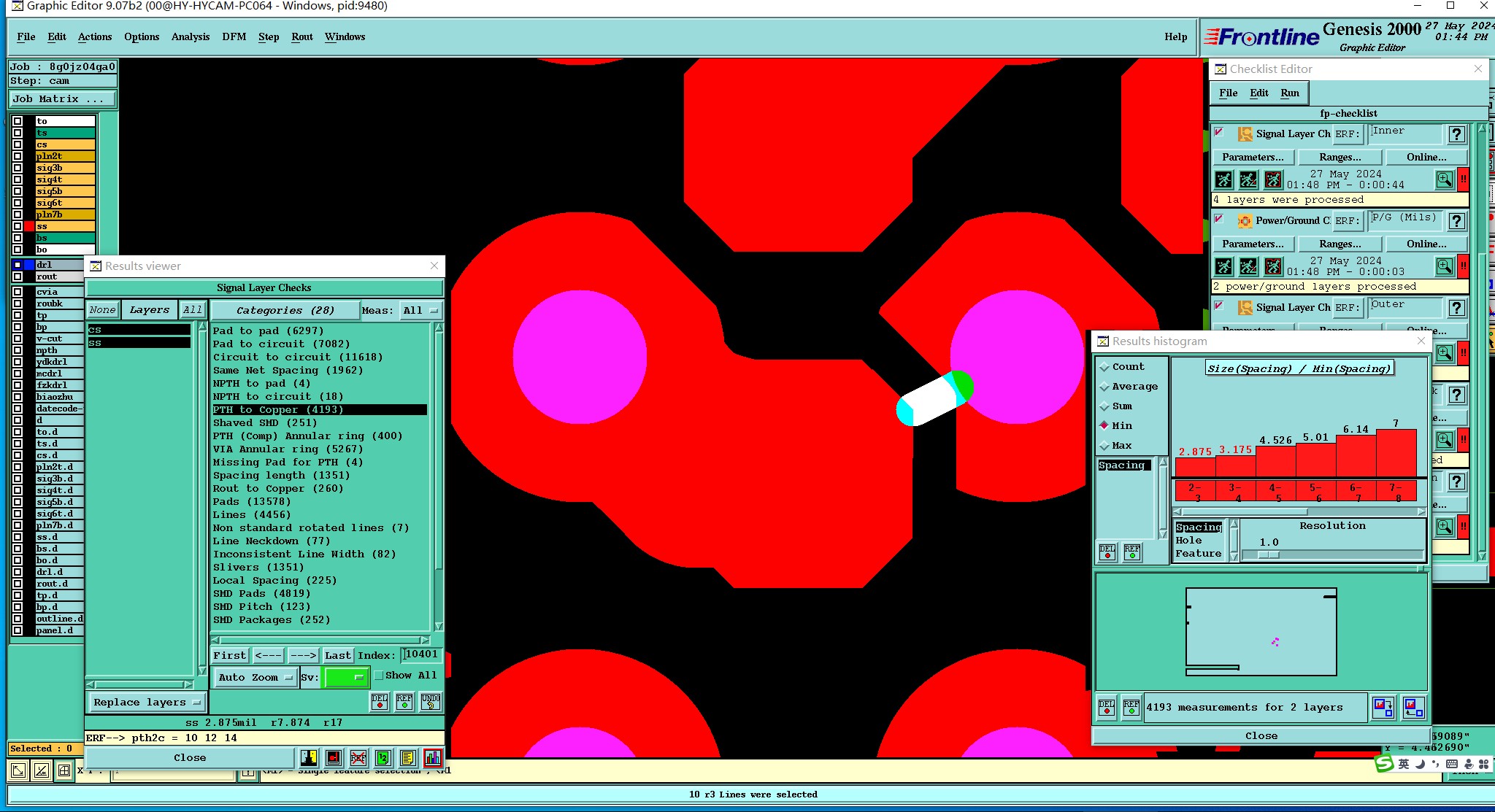The width and height of the screenshot is (1495, 812).
Task: Uncheck Power/Ground Checks checkbox
Action: point(1218,219)
